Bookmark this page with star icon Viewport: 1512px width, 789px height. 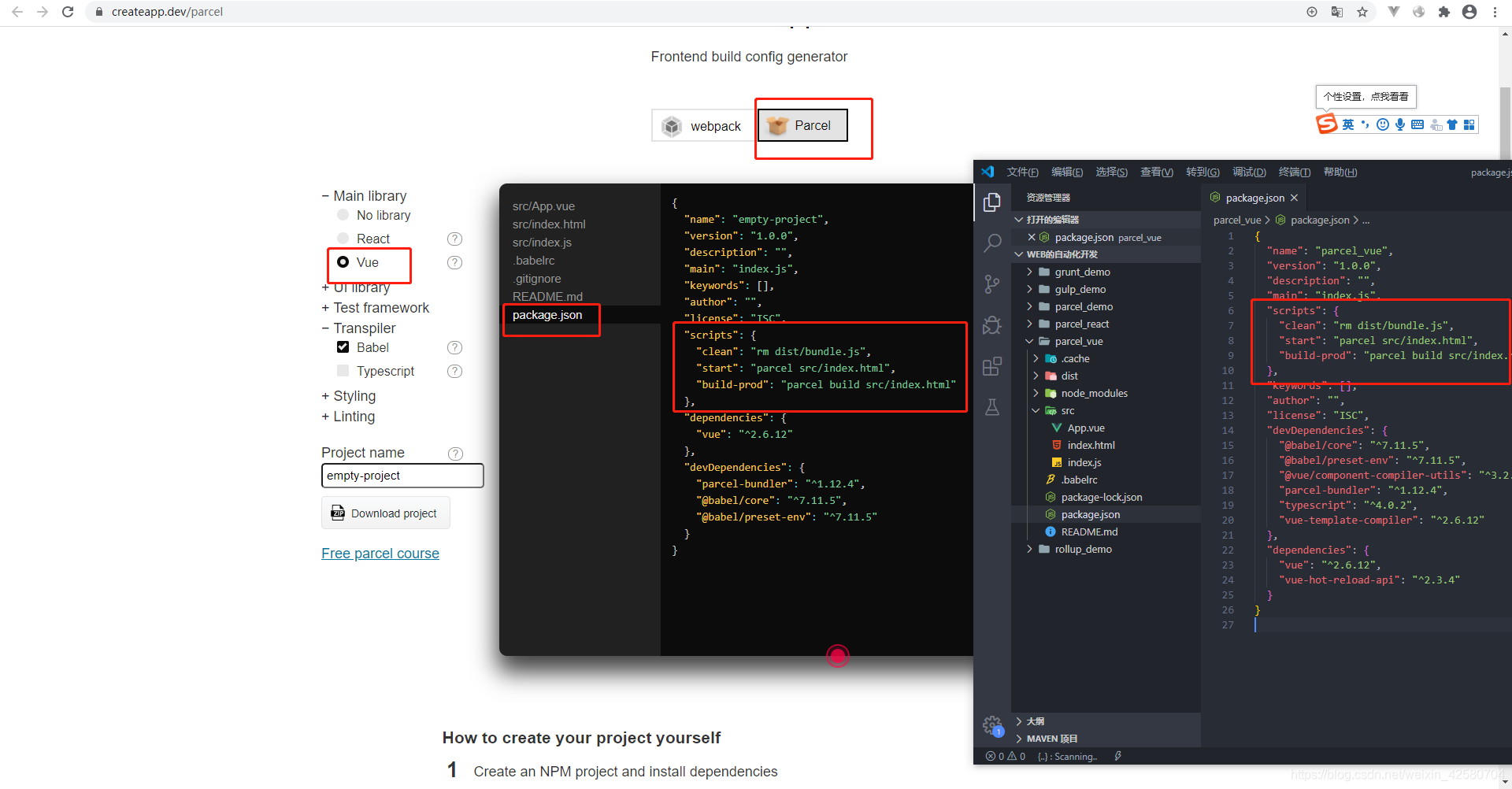tap(1362, 12)
